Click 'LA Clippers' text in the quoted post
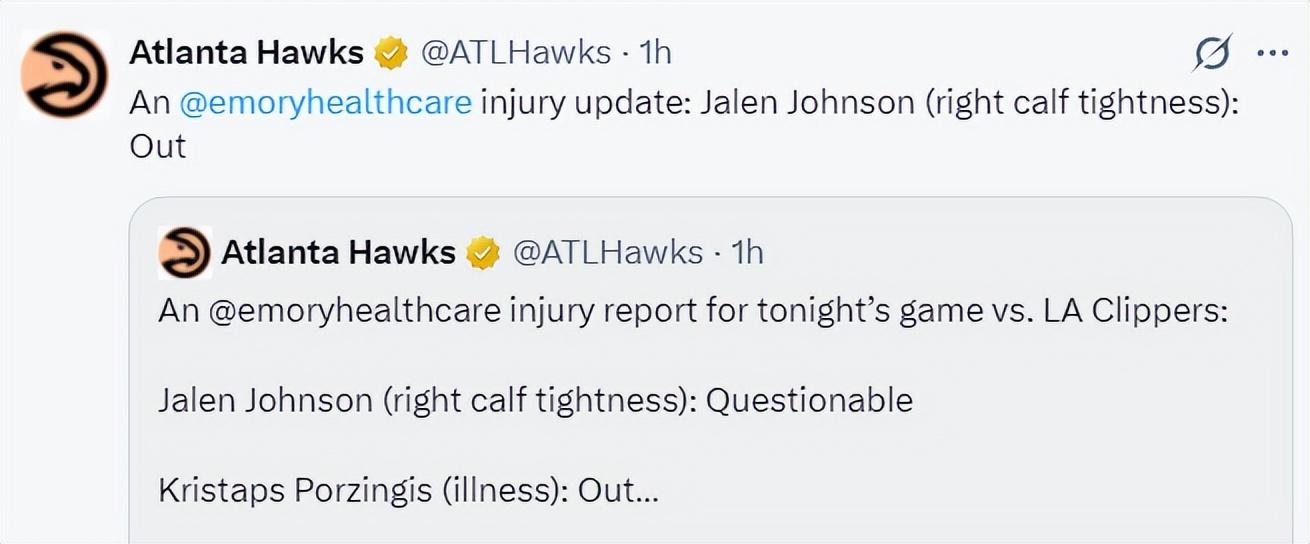 pos(1135,311)
